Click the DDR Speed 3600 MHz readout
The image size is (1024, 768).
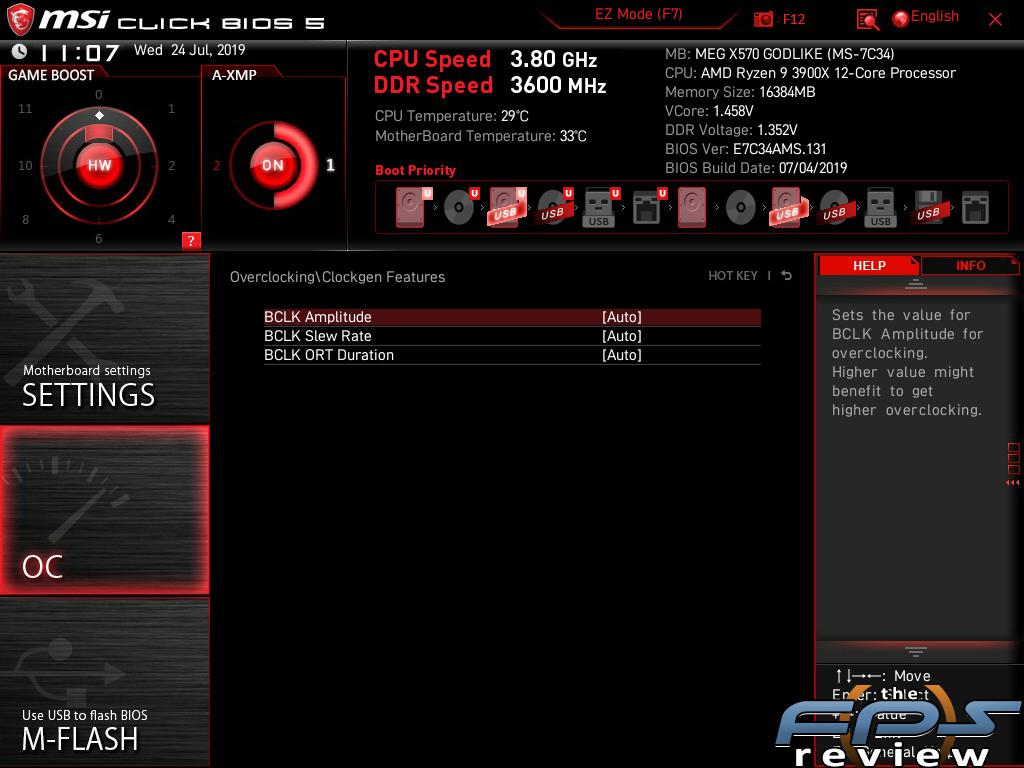(x=490, y=86)
